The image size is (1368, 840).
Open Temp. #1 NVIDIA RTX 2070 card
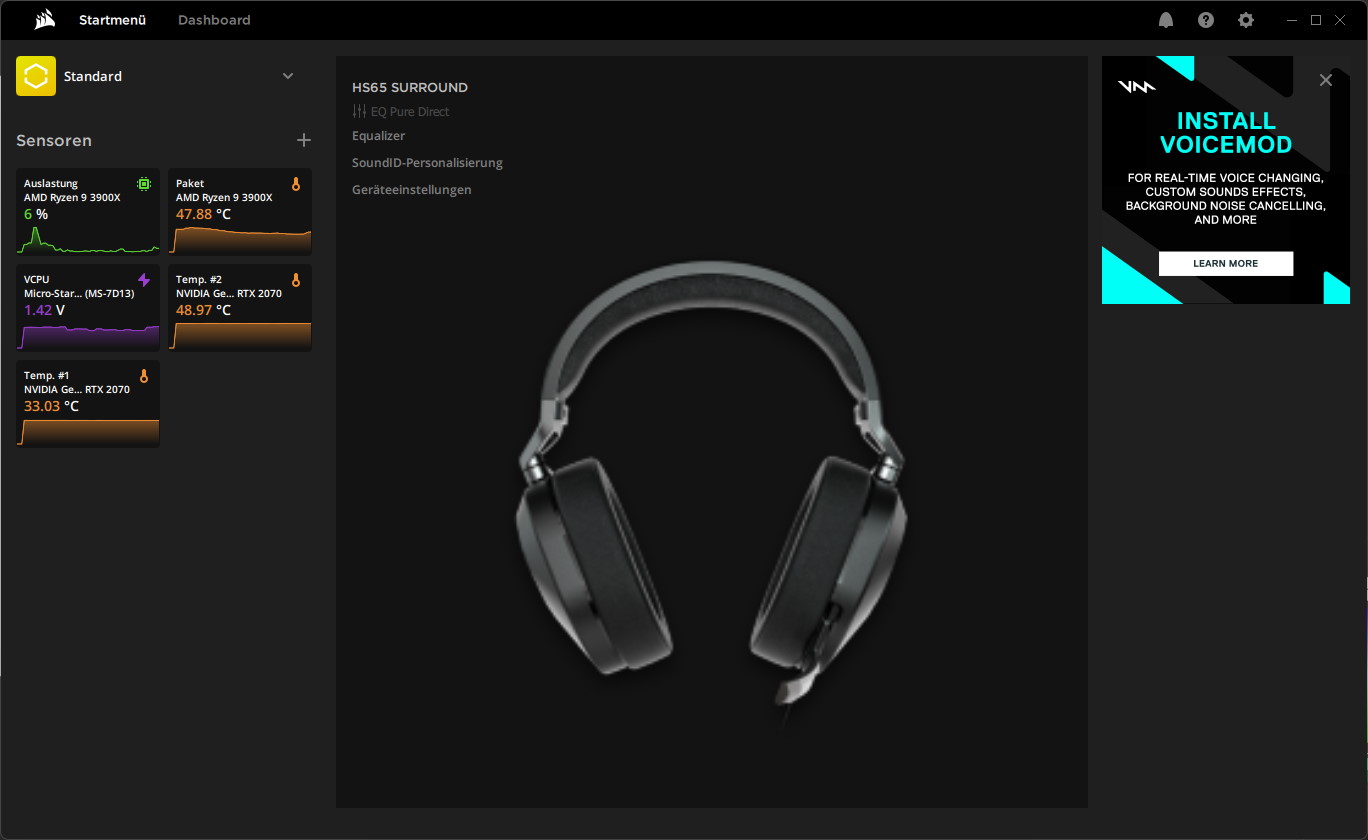click(88, 404)
